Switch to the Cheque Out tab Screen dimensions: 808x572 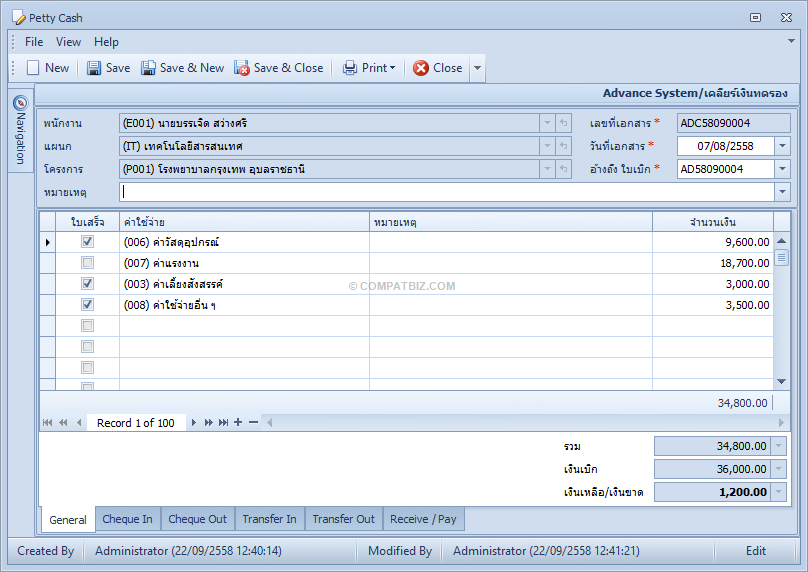coord(197,519)
